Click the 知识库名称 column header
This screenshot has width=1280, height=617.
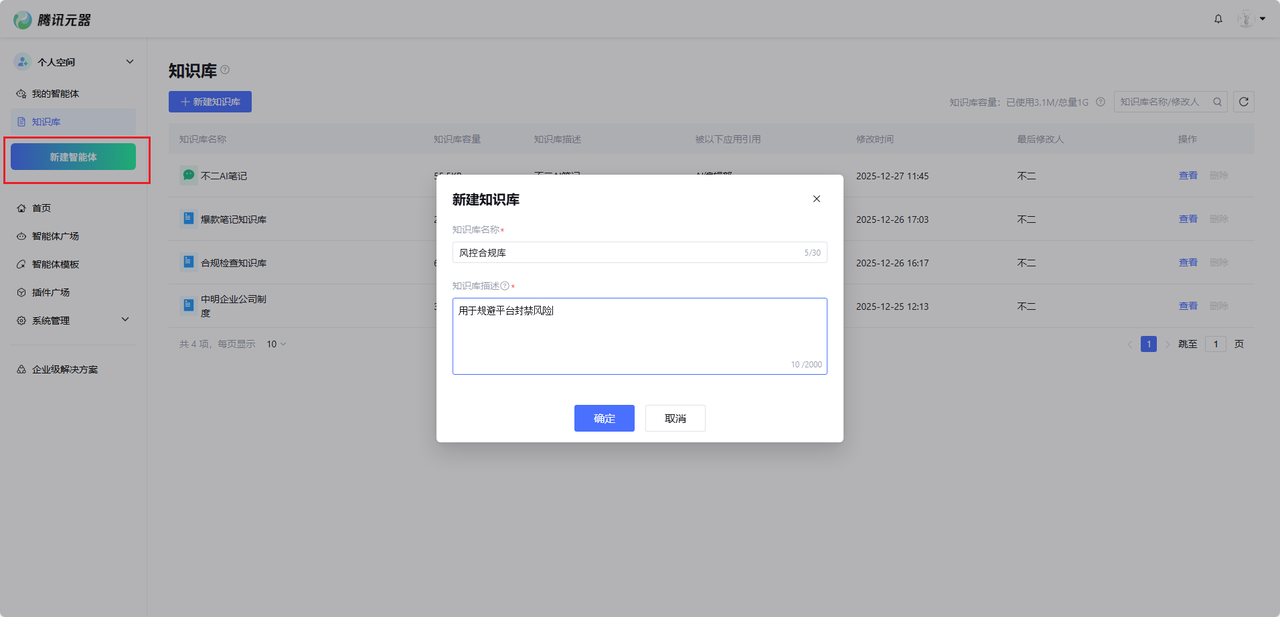[x=203, y=139]
